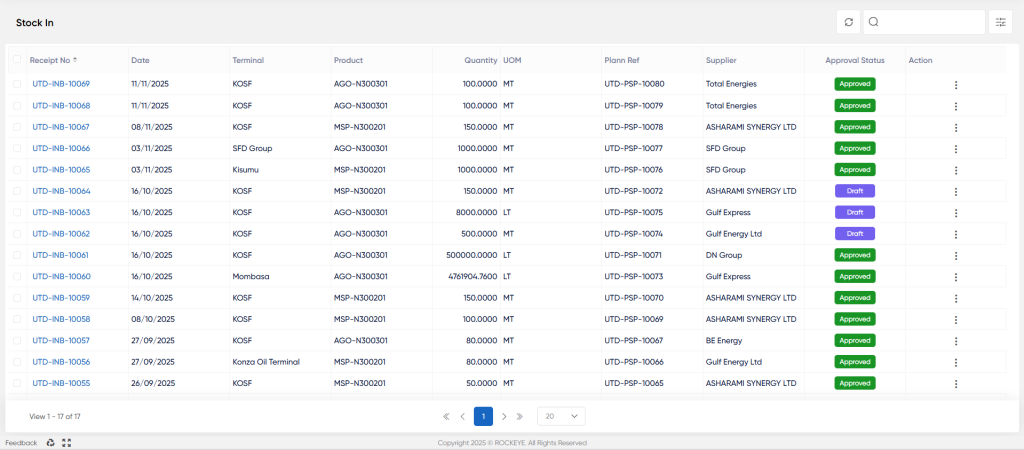Click Draft status badge for UTD-INB-10063

[x=855, y=212]
